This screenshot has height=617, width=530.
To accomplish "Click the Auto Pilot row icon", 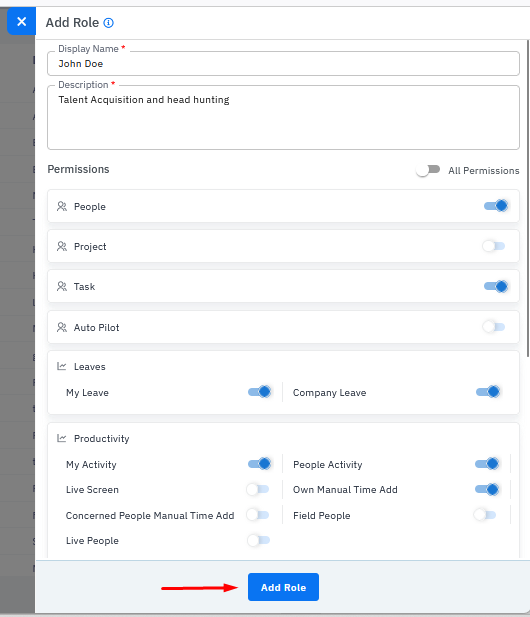I will point(62,327).
